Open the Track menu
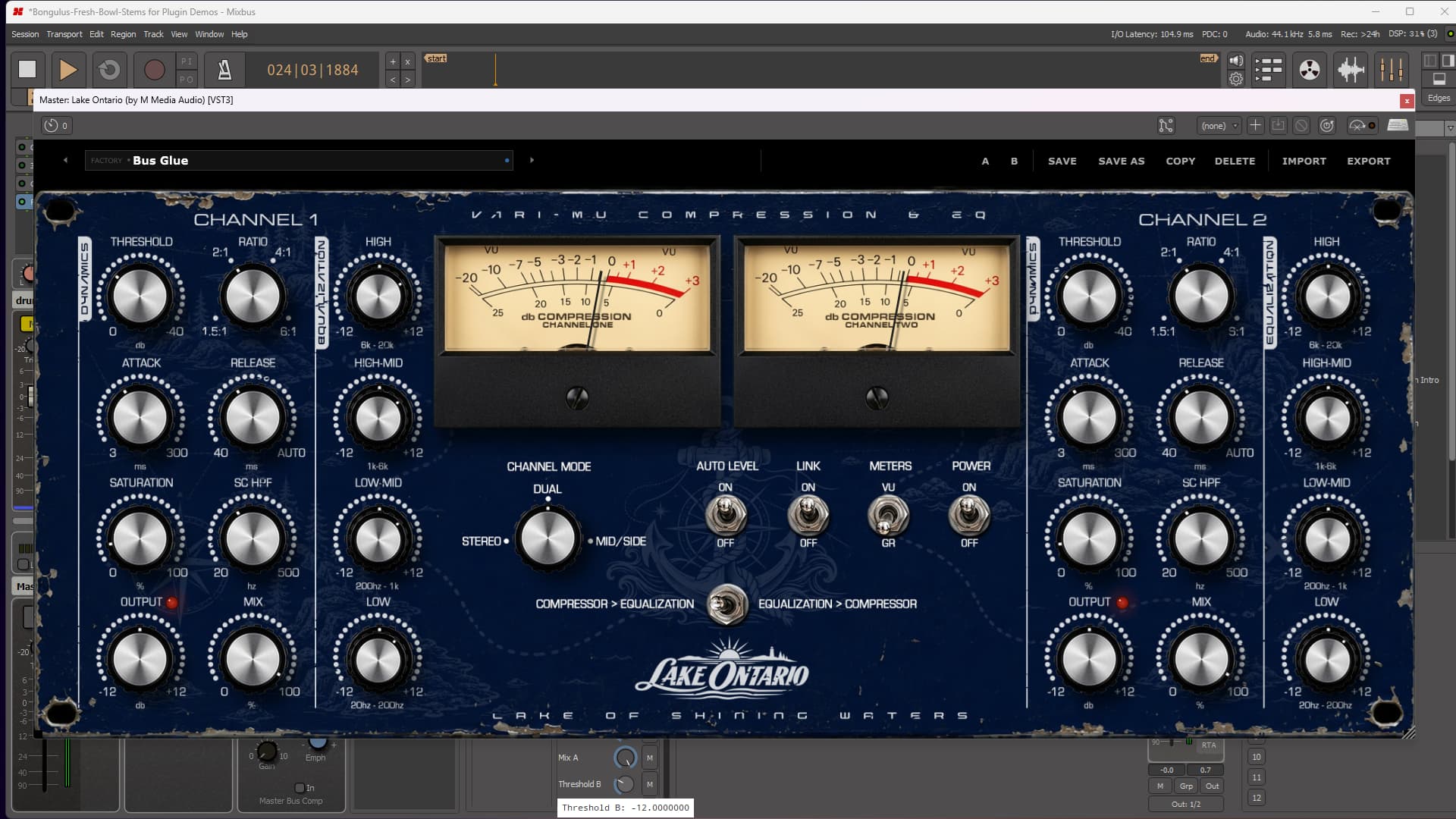1456x819 pixels. click(153, 34)
